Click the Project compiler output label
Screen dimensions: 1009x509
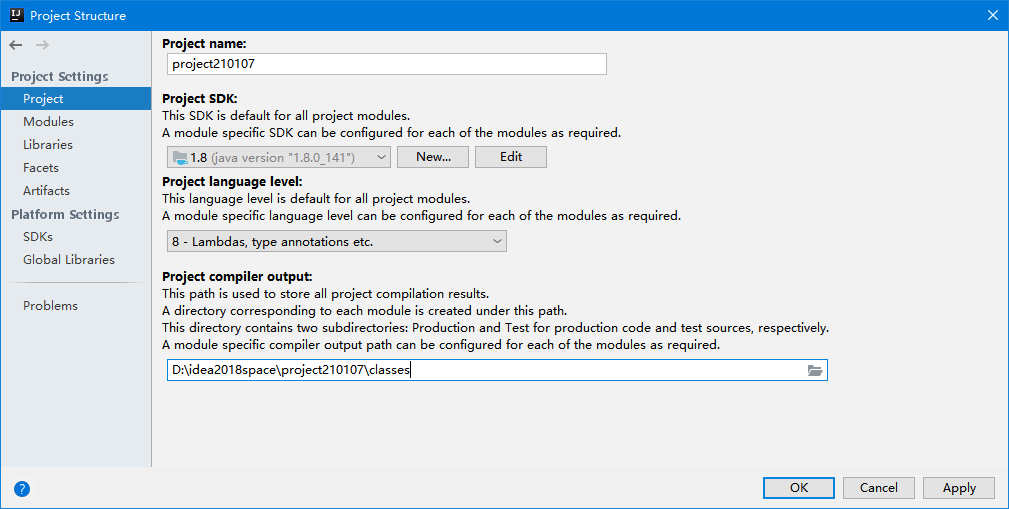tap(237, 277)
